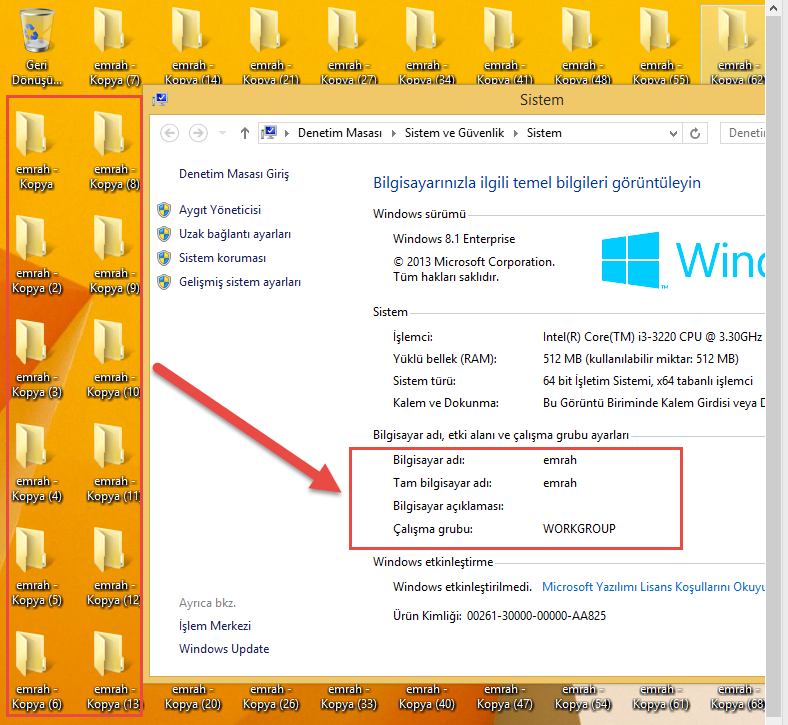Open Denetim Masası Giriş link
Viewport: 788px width, 725px height.
point(234,174)
